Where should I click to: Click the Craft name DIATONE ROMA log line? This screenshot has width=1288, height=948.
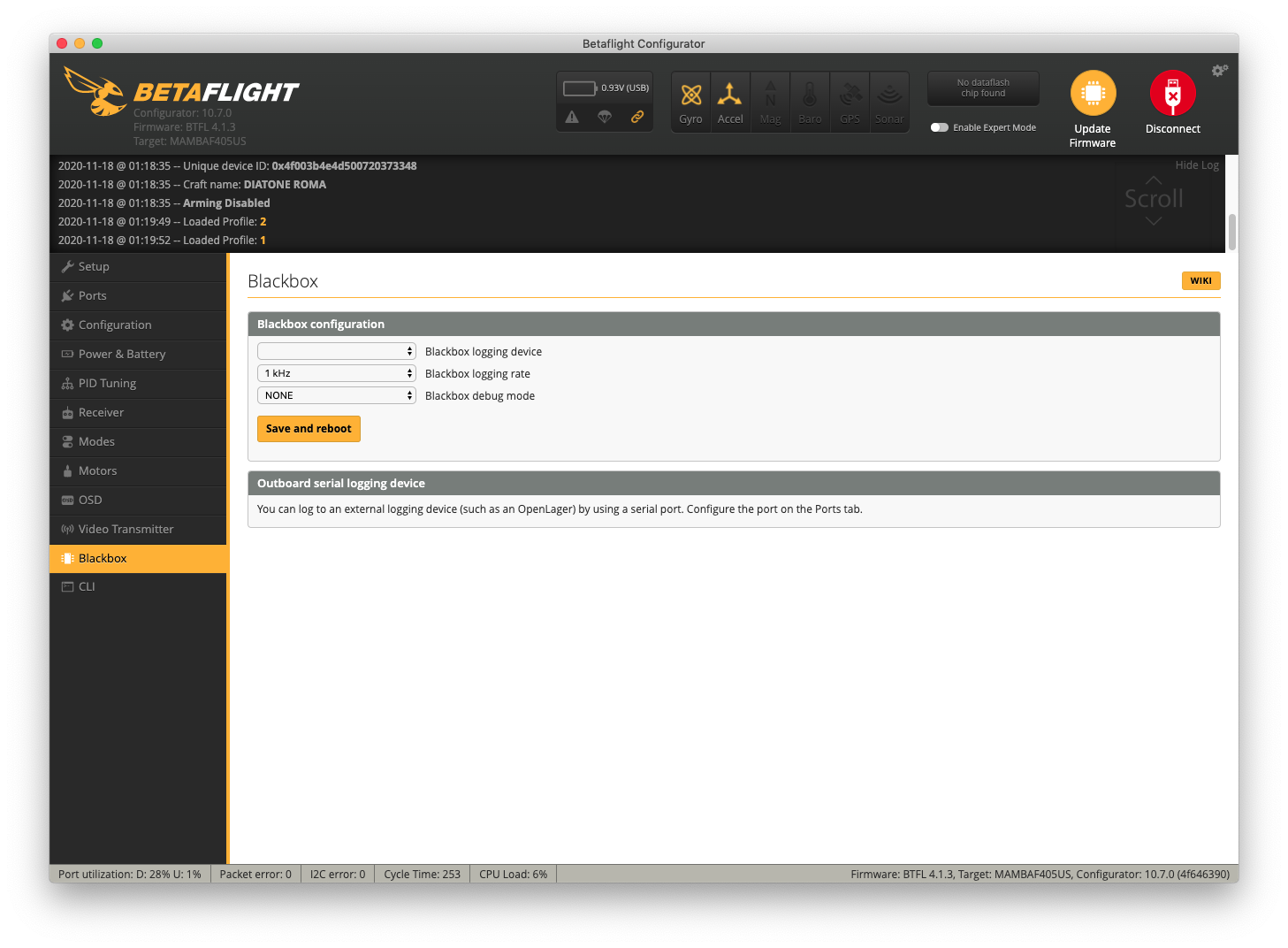[x=192, y=184]
